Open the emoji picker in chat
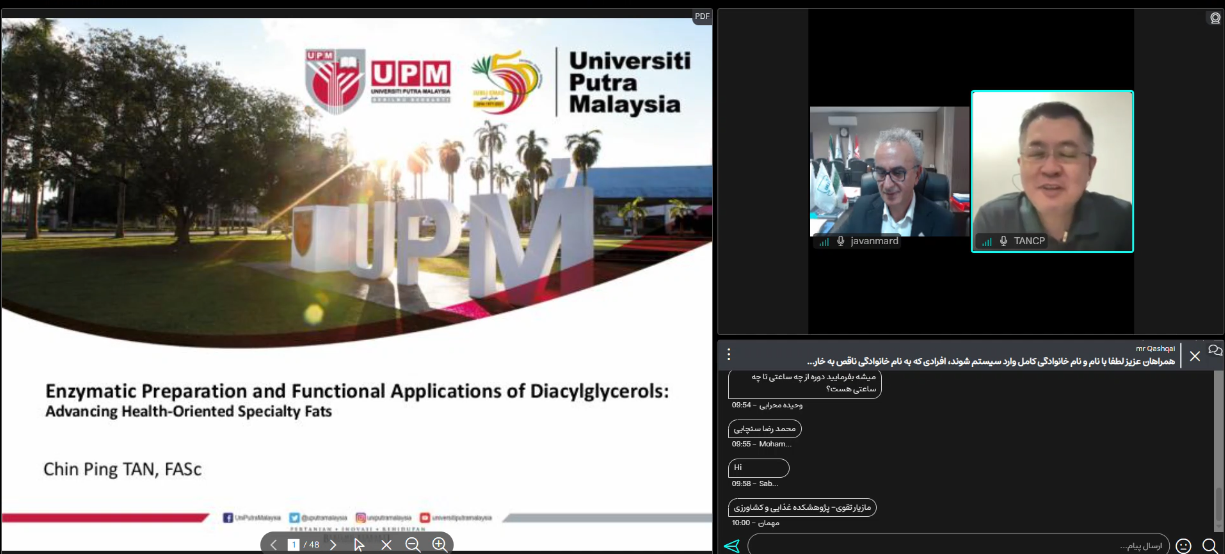The width and height of the screenshot is (1225, 554). click(x=1183, y=546)
